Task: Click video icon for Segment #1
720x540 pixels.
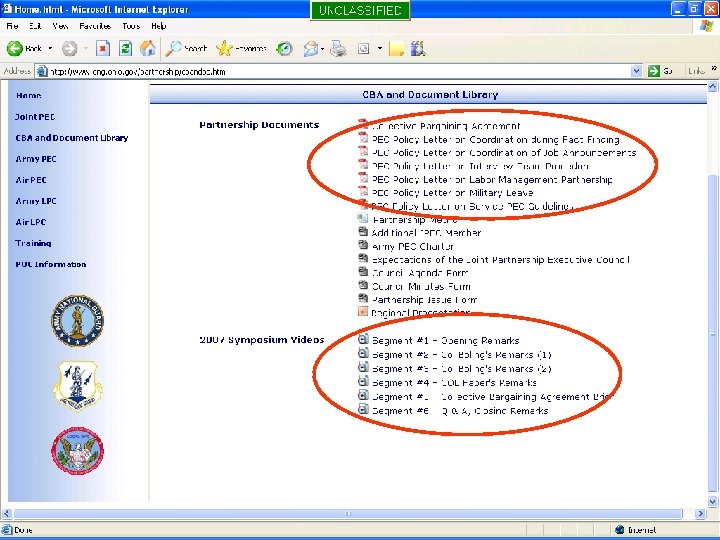Action: pyautogui.click(x=363, y=339)
